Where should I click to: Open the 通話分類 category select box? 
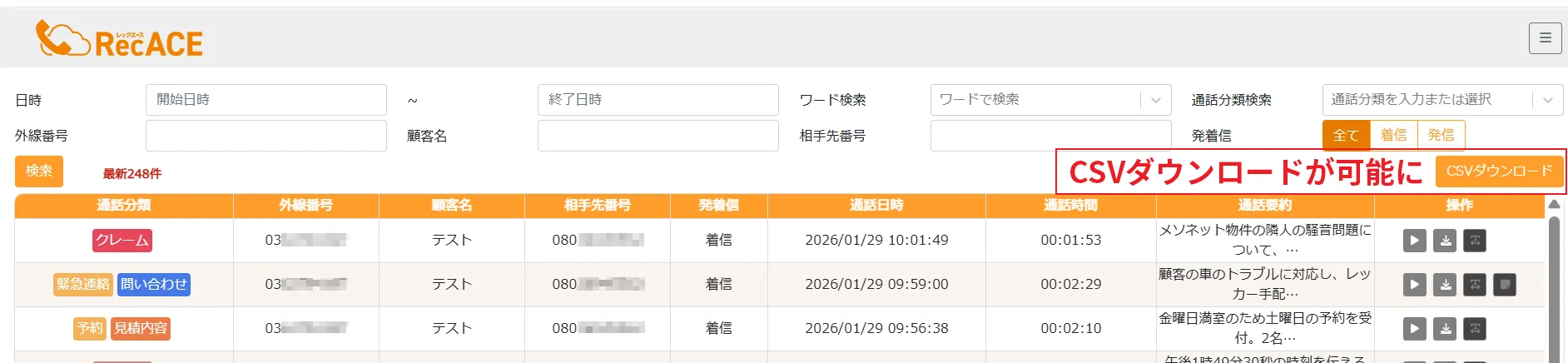1427,100
